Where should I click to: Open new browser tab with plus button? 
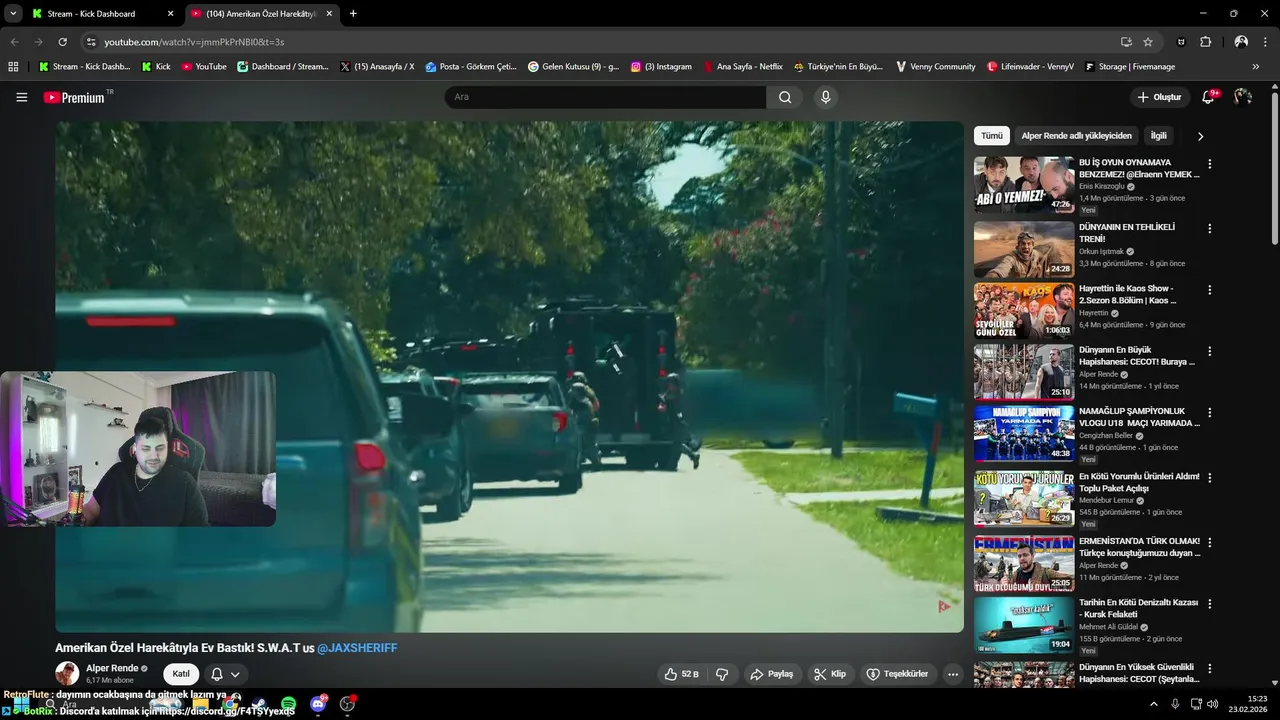(353, 14)
